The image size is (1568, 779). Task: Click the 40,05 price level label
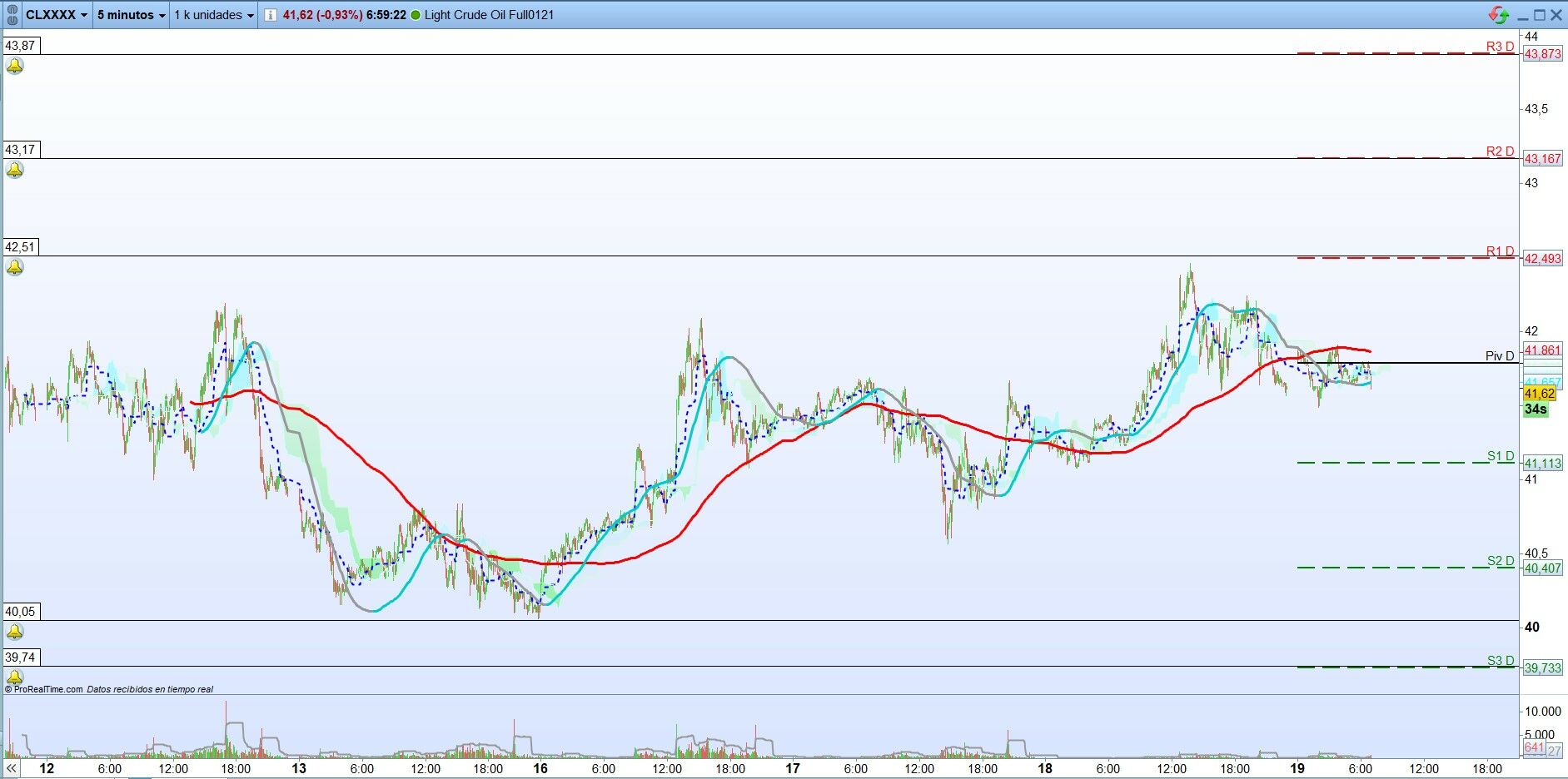coord(21,612)
